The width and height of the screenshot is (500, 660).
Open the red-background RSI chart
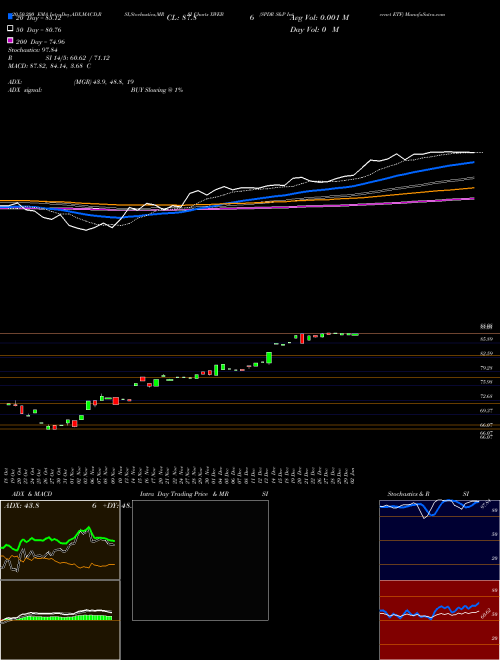click(439, 620)
